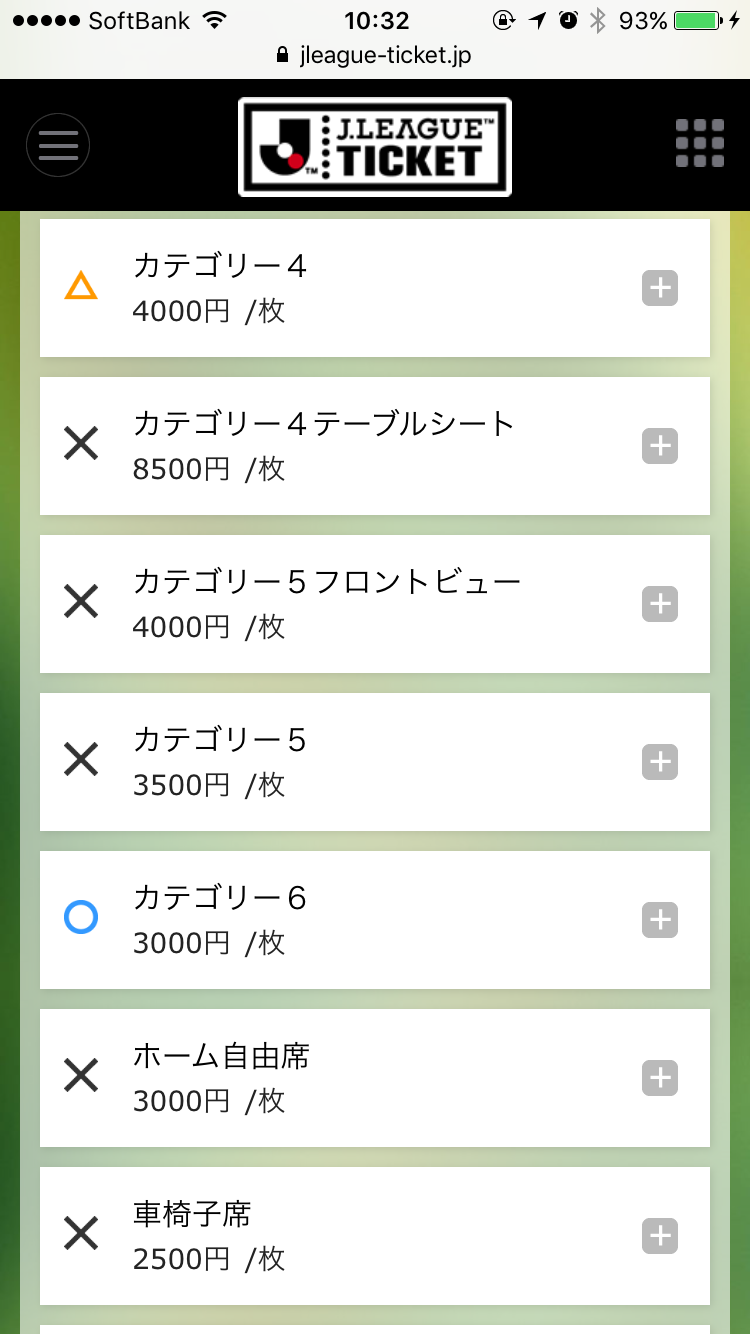Expand ホーム自由席 plus button

pos(660,1078)
